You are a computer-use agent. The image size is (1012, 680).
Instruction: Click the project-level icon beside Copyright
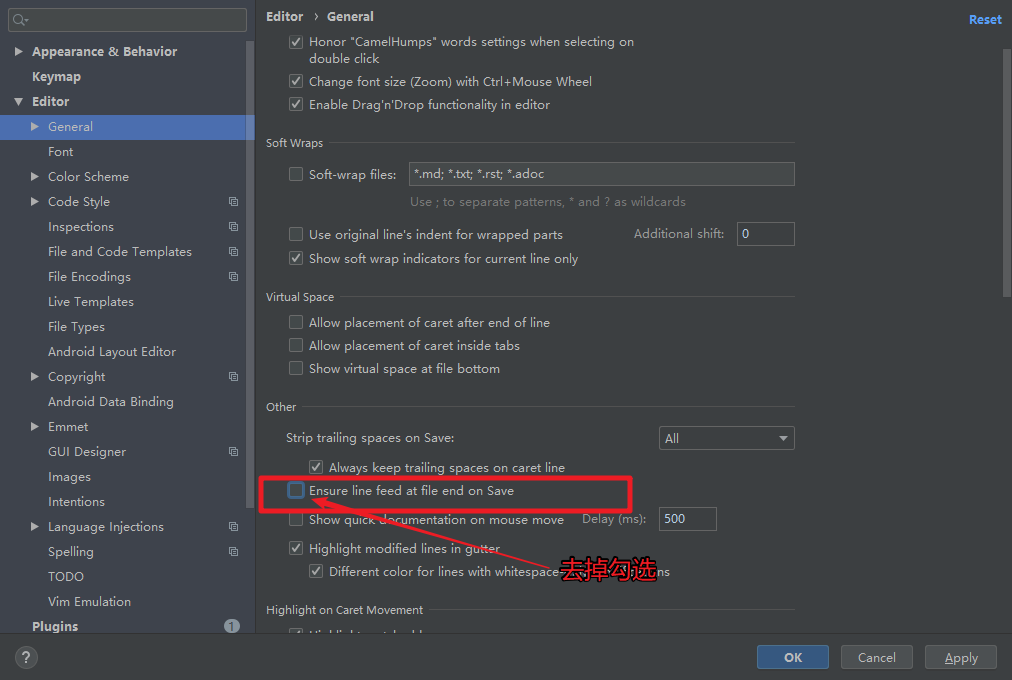pyautogui.click(x=234, y=377)
